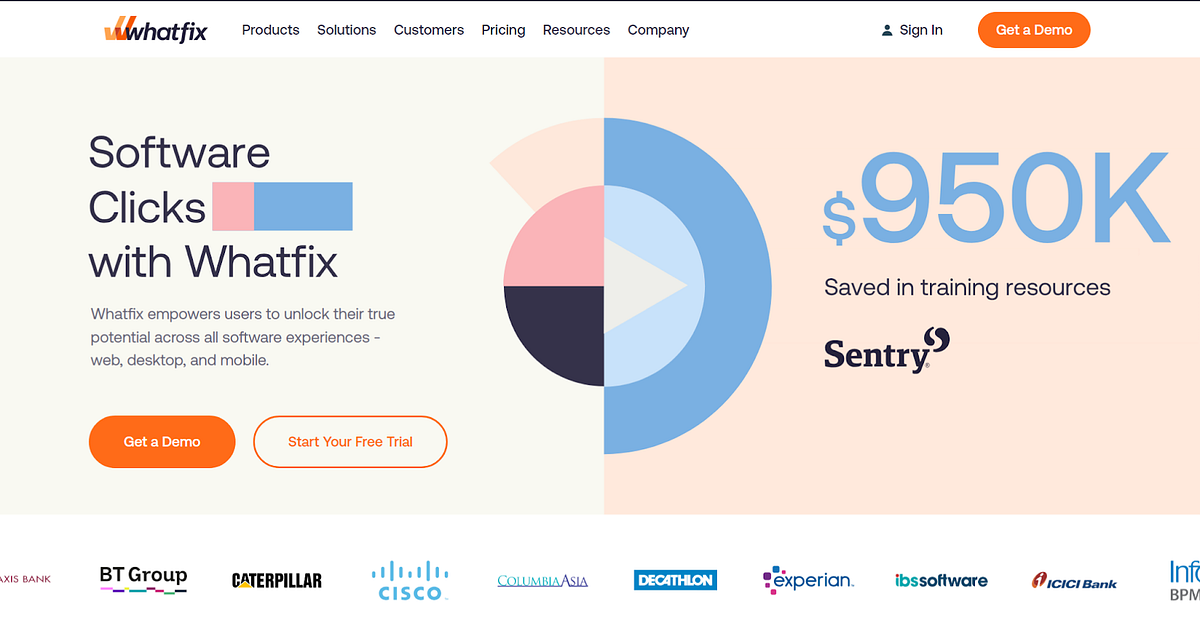The height and width of the screenshot is (634, 1200).
Task: Select the Cisco logo
Action: tap(410, 580)
